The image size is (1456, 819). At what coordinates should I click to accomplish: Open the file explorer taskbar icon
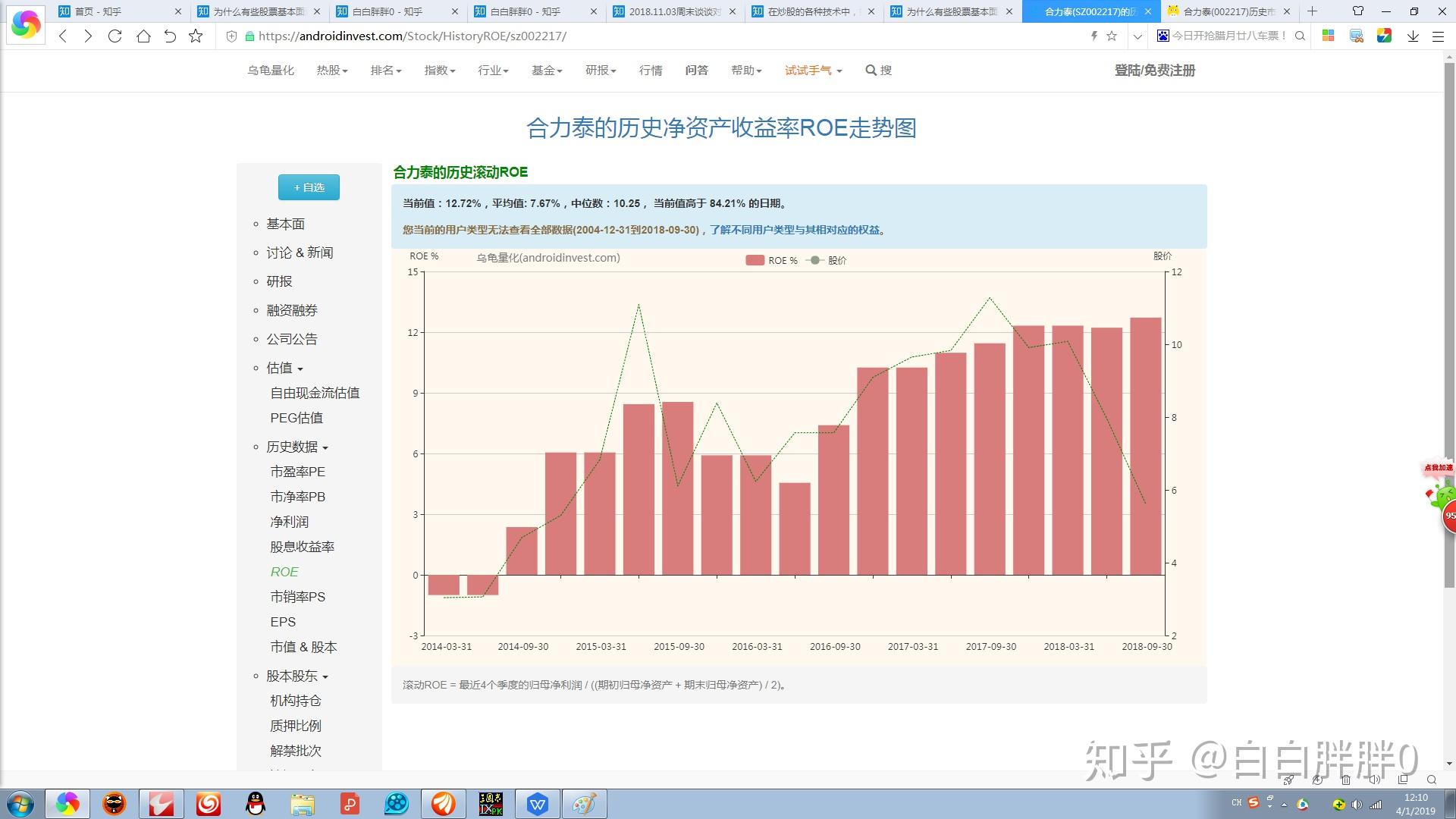(x=302, y=804)
